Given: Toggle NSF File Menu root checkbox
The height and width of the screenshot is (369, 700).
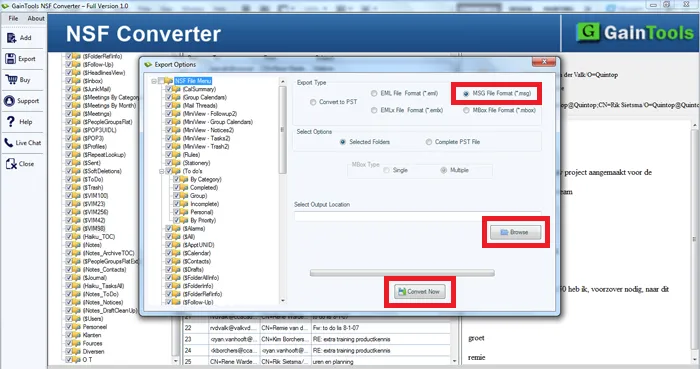Looking at the screenshot, I should tap(161, 81).
